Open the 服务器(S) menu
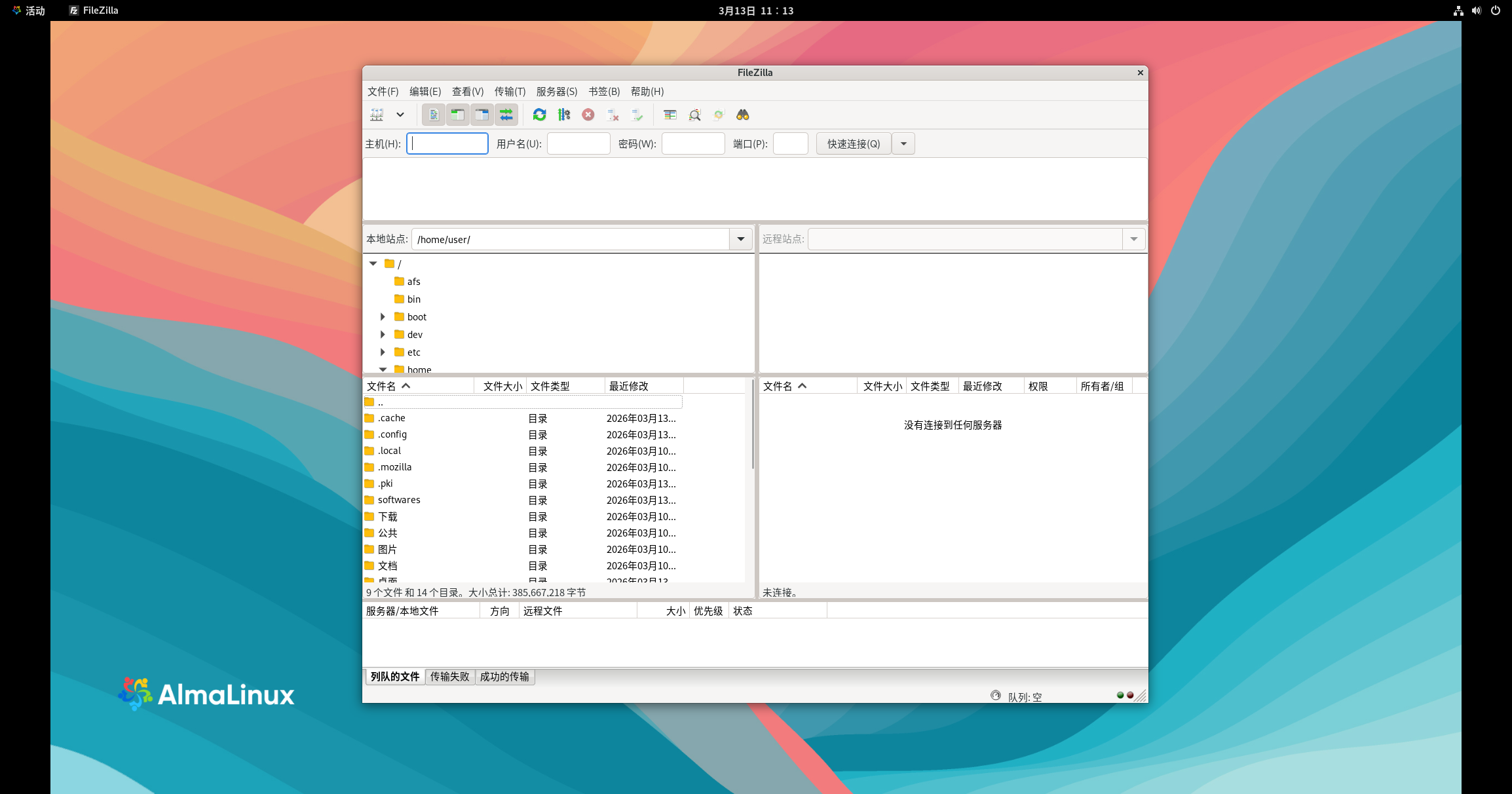Screen dimensions: 1512x794 pyautogui.click(x=556, y=91)
